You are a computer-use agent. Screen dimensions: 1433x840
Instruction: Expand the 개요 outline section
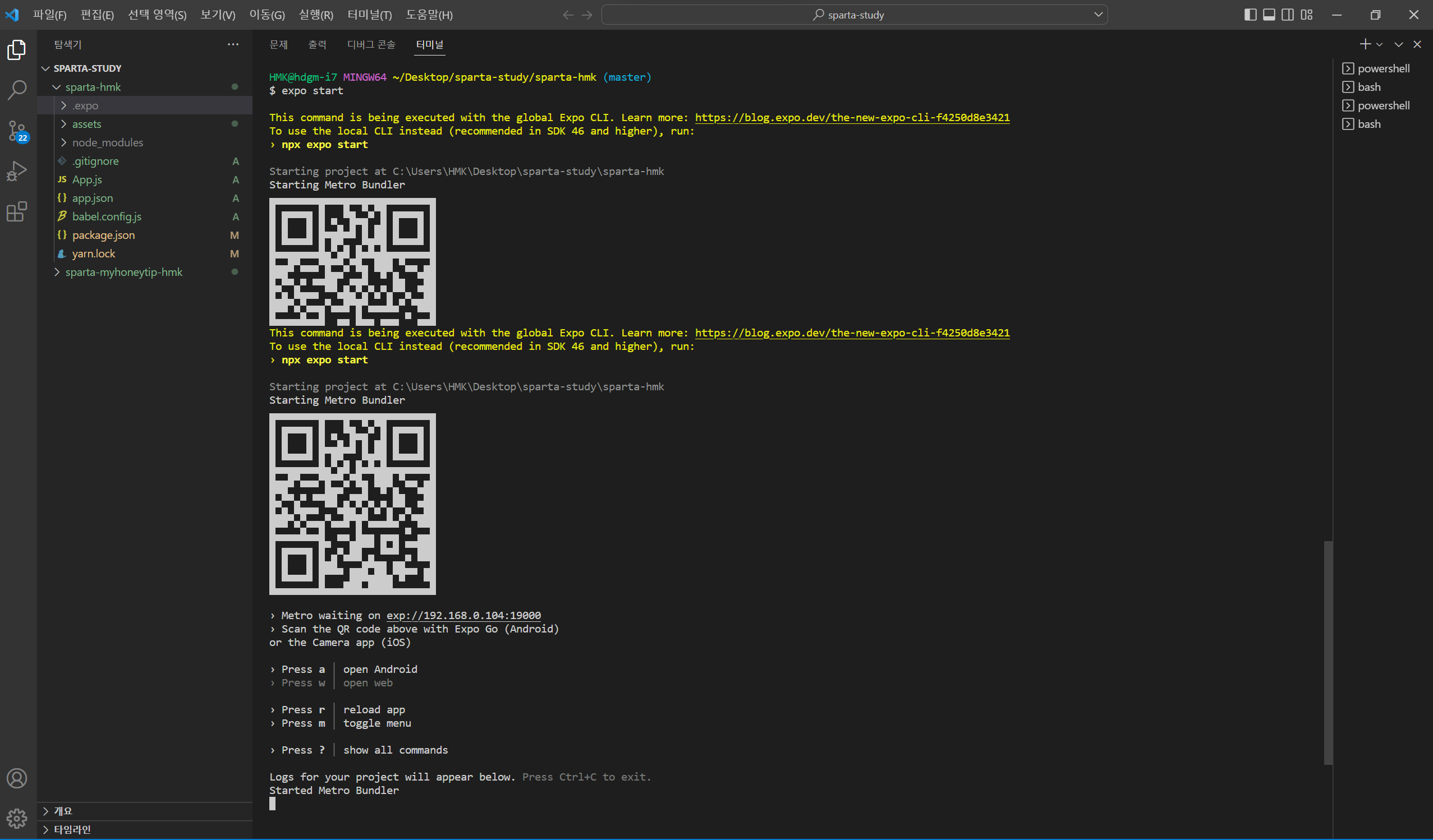click(145, 811)
